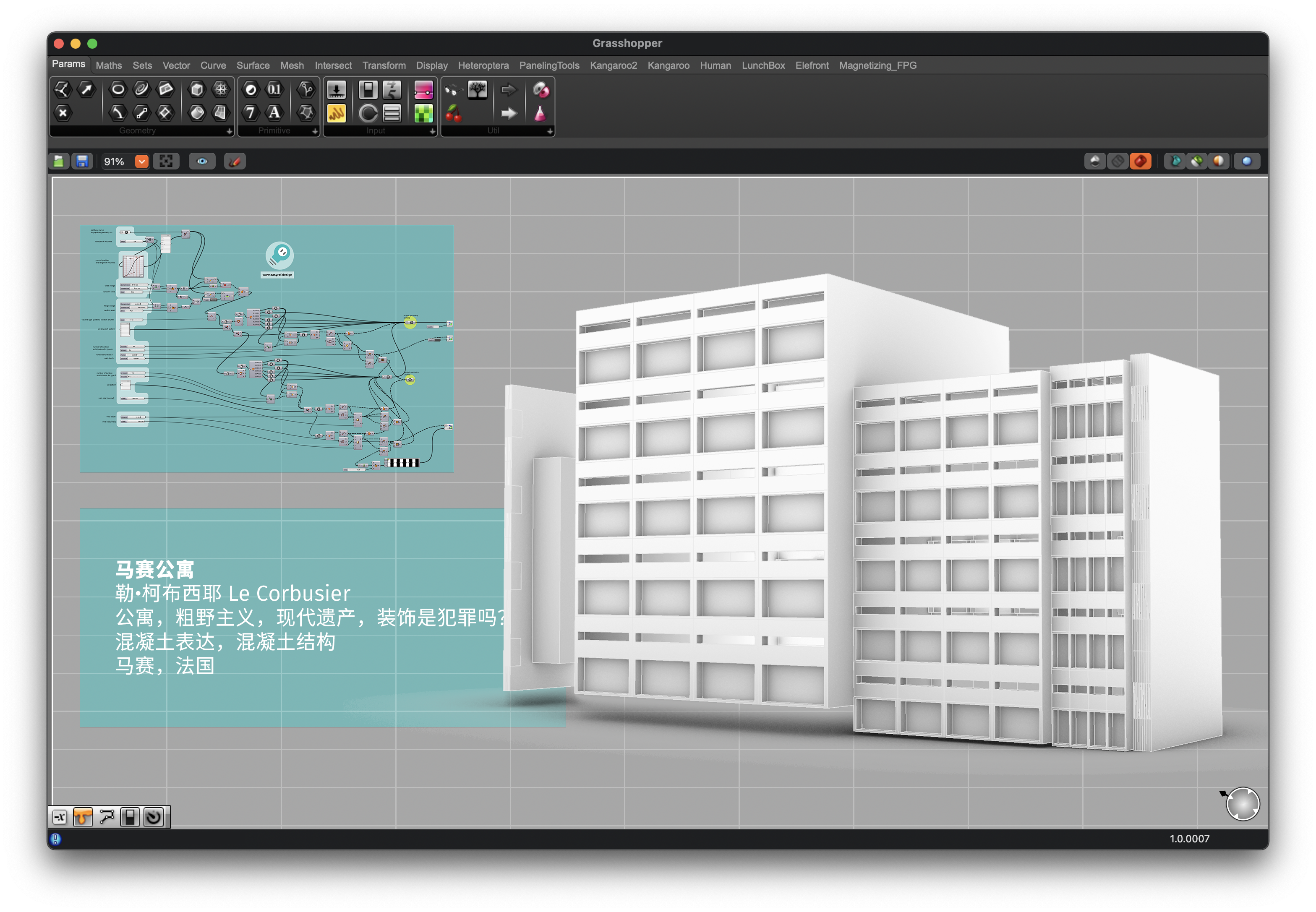Select the cherry Cherry Picker icon
This screenshot has width=1316, height=912.
tap(453, 113)
